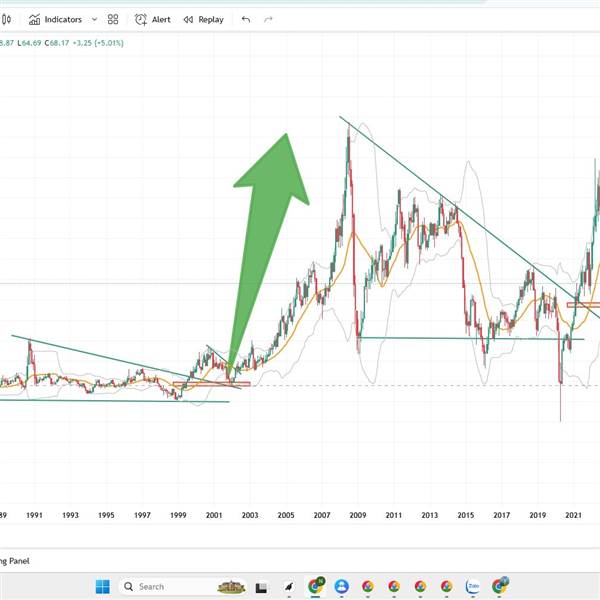The height and width of the screenshot is (600, 600).
Task: Click the 2015 label on time axis
Action: coord(466,515)
